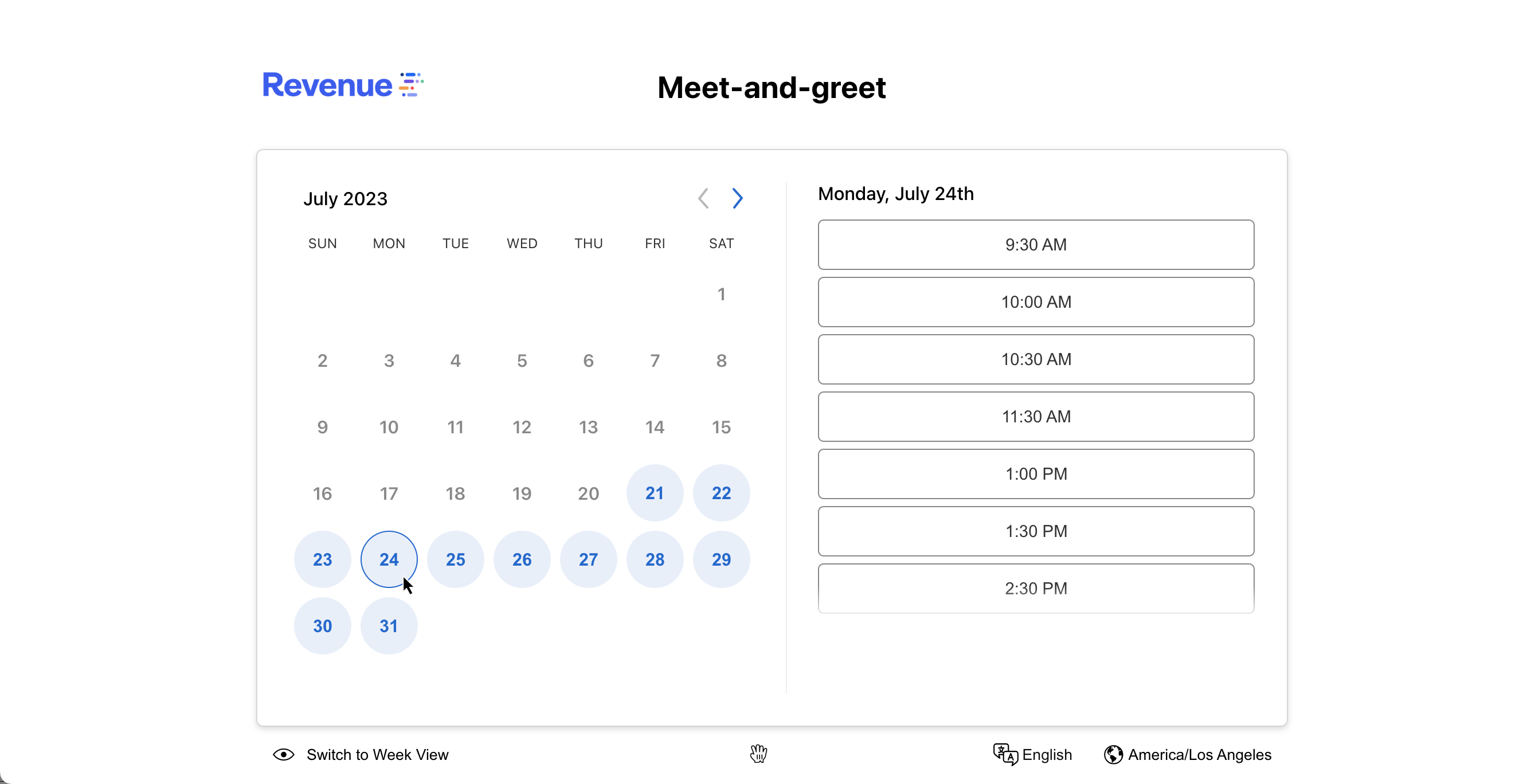Open the English language selector

tap(1046, 754)
